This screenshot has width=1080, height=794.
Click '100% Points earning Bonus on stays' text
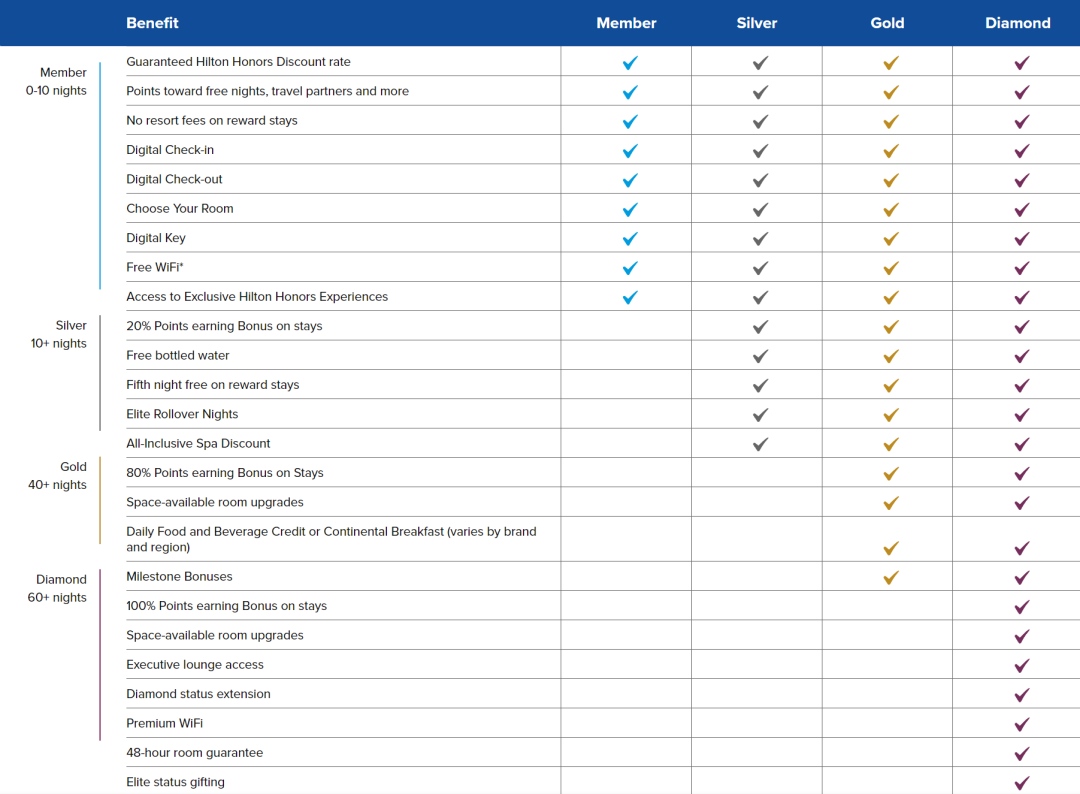227,606
